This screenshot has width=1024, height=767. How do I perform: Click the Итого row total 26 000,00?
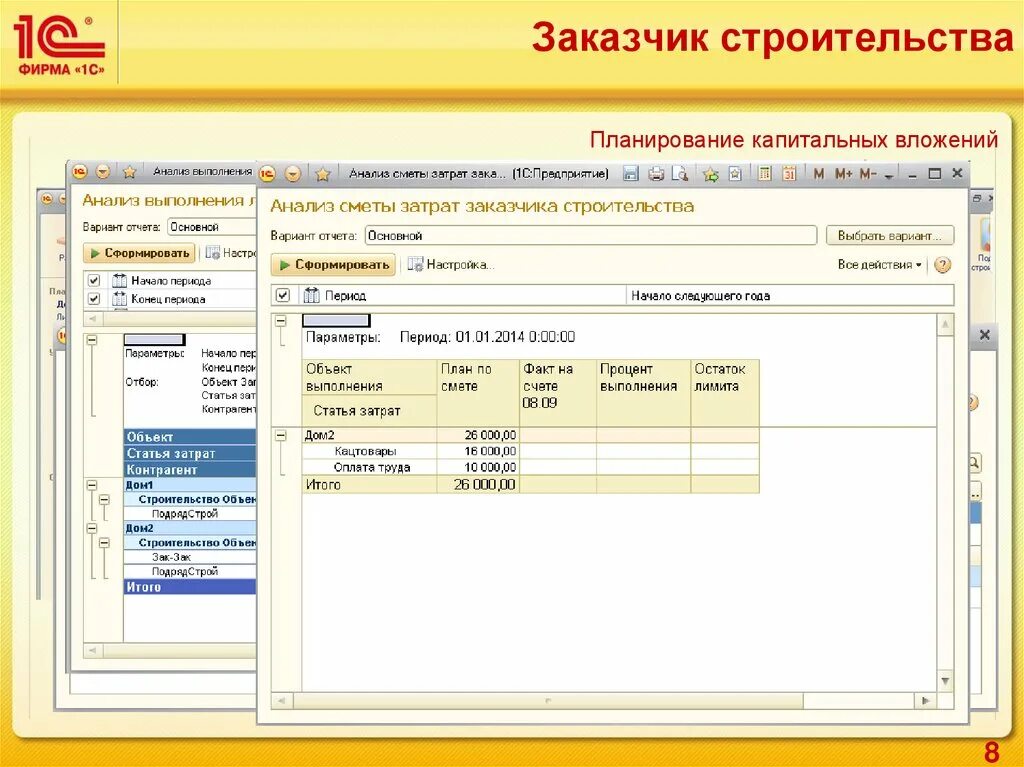point(484,485)
